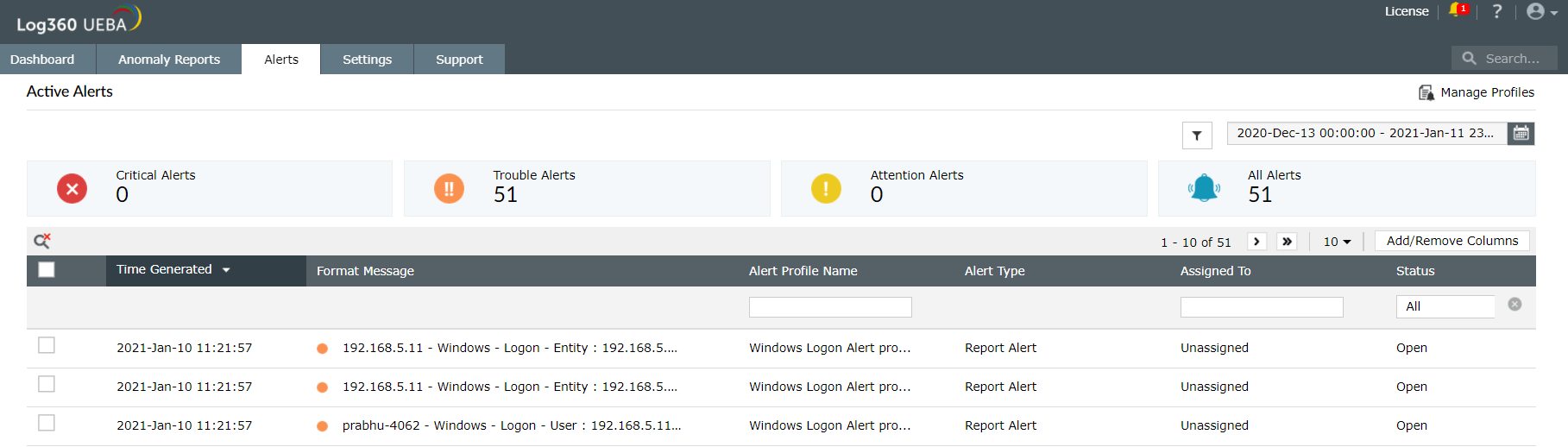Check the first alert row checkbox
Image resolution: width=1568 pixels, height=447 pixels.
tap(47, 345)
